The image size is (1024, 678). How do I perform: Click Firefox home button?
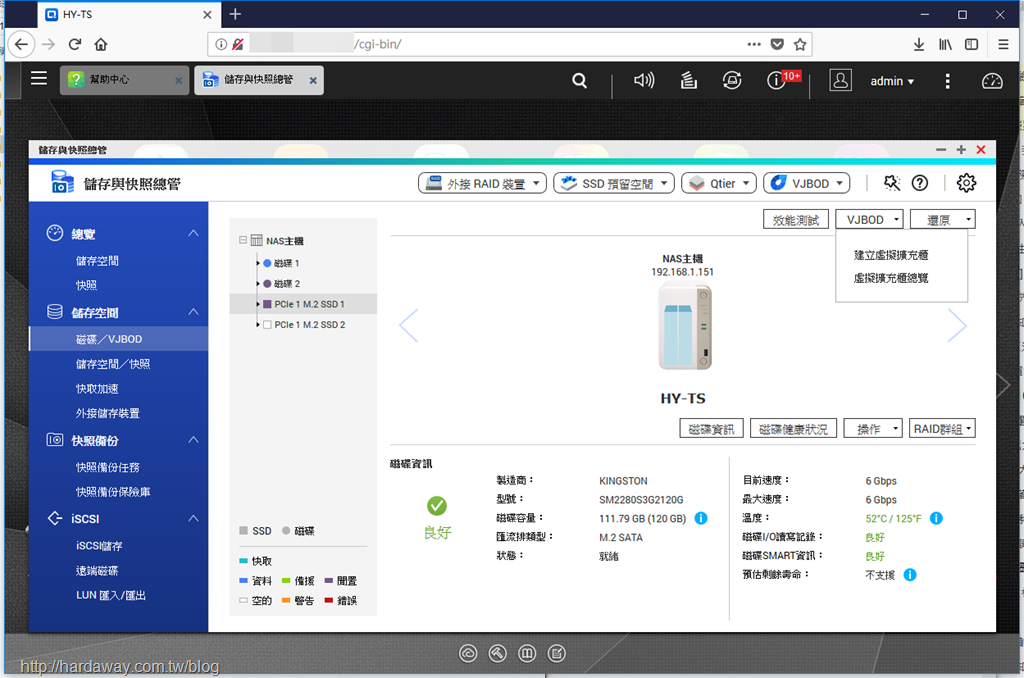[x=101, y=44]
